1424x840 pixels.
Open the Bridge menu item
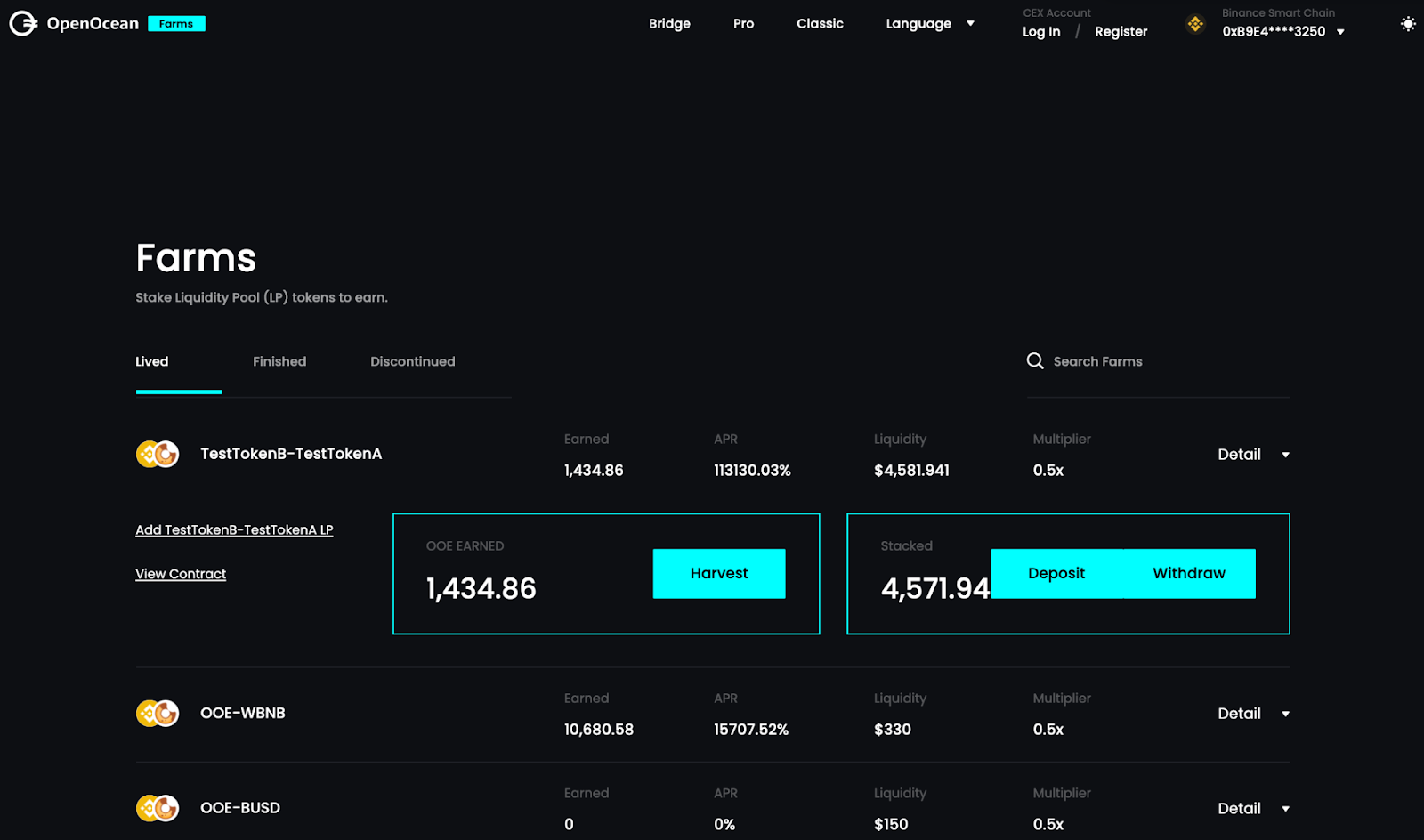coord(669,23)
